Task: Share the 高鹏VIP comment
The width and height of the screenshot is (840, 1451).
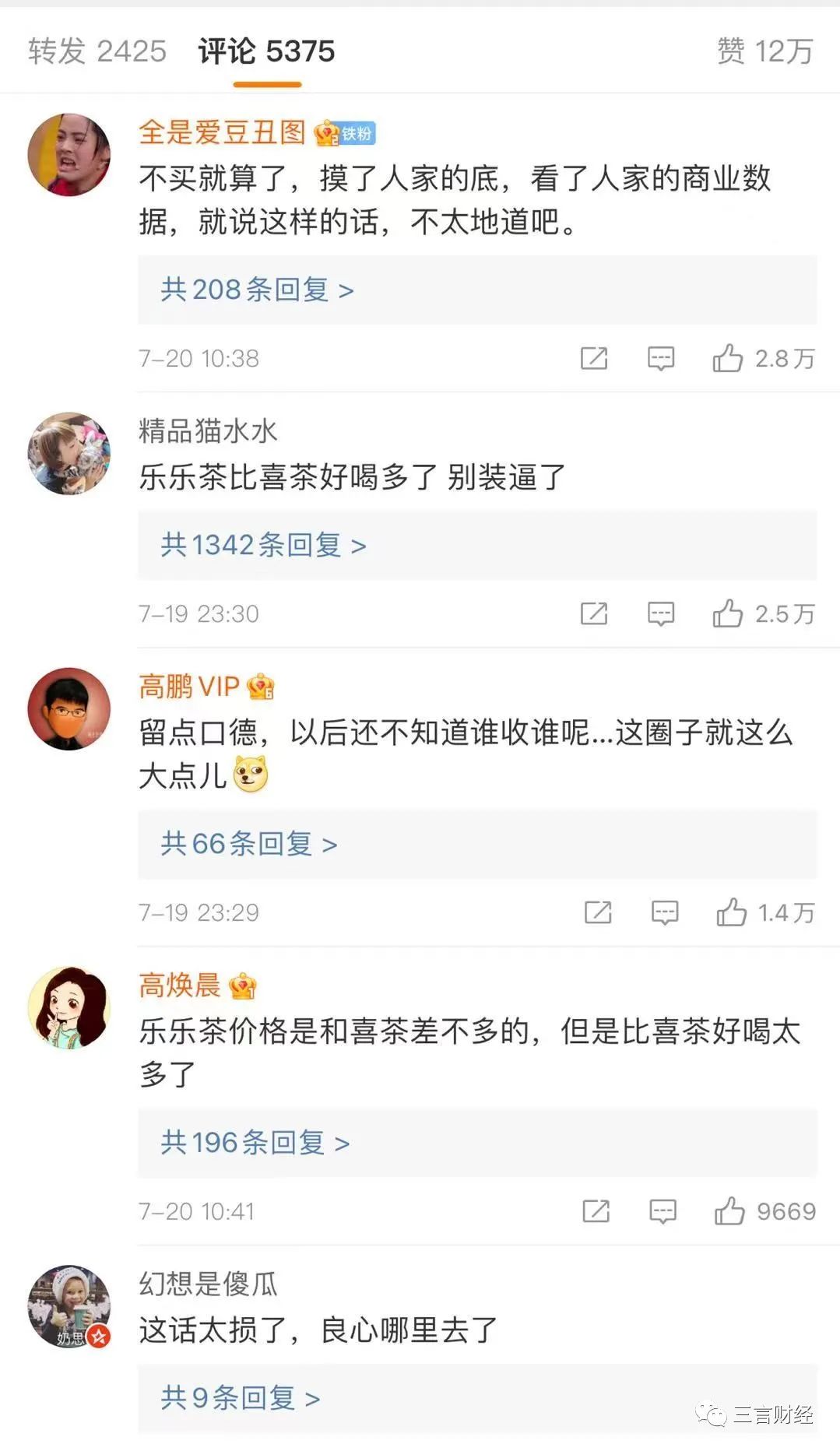Action: click(598, 912)
